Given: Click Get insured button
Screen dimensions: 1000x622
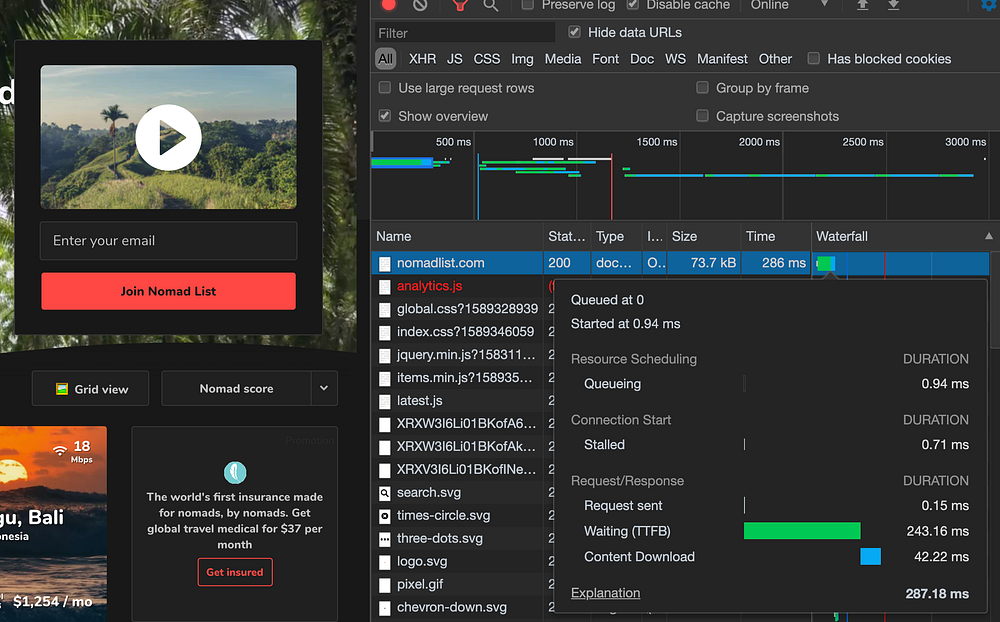Looking at the screenshot, I should [x=235, y=572].
